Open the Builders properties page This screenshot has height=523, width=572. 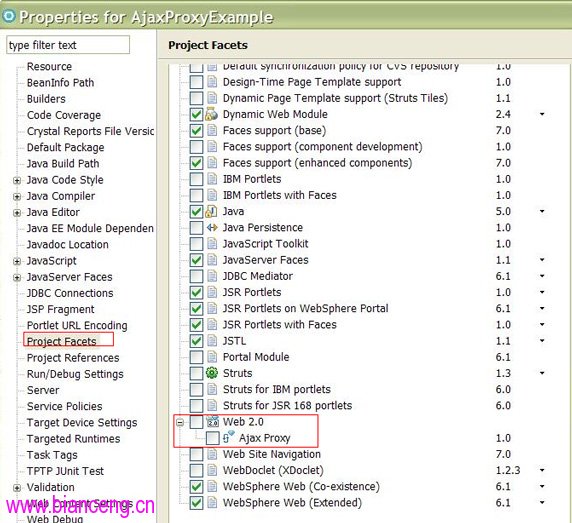tap(46, 99)
